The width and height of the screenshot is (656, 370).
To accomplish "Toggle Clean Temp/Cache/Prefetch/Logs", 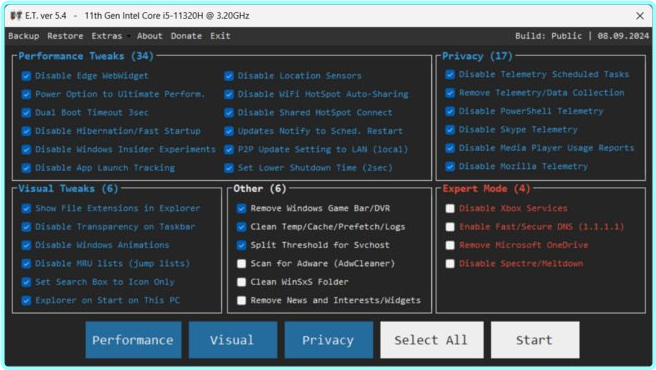I will click(x=241, y=227).
